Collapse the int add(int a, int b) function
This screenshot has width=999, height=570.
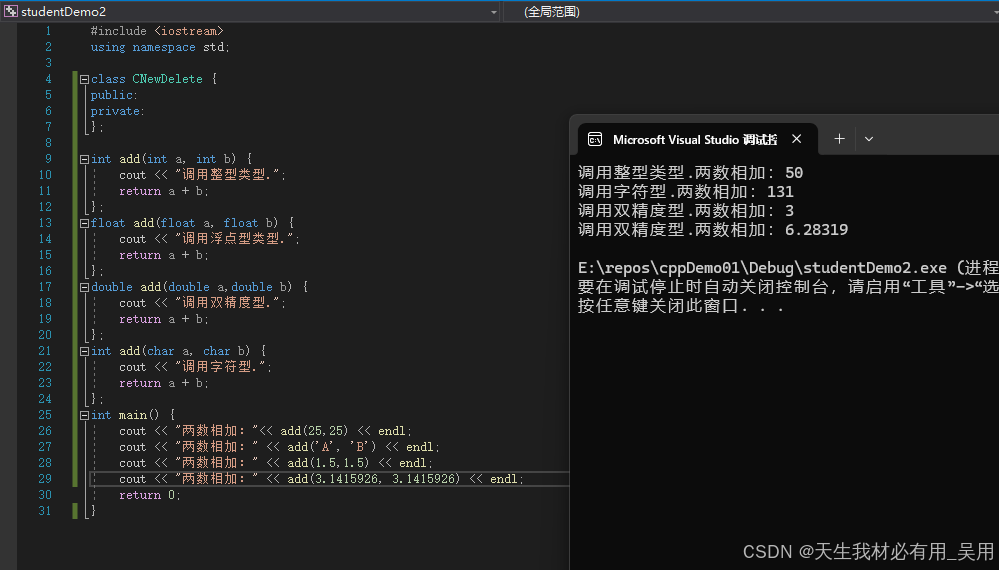84,160
